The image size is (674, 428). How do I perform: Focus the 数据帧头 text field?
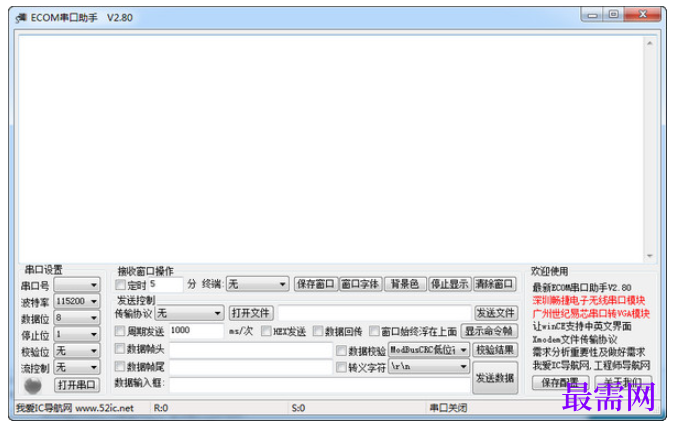251,350
